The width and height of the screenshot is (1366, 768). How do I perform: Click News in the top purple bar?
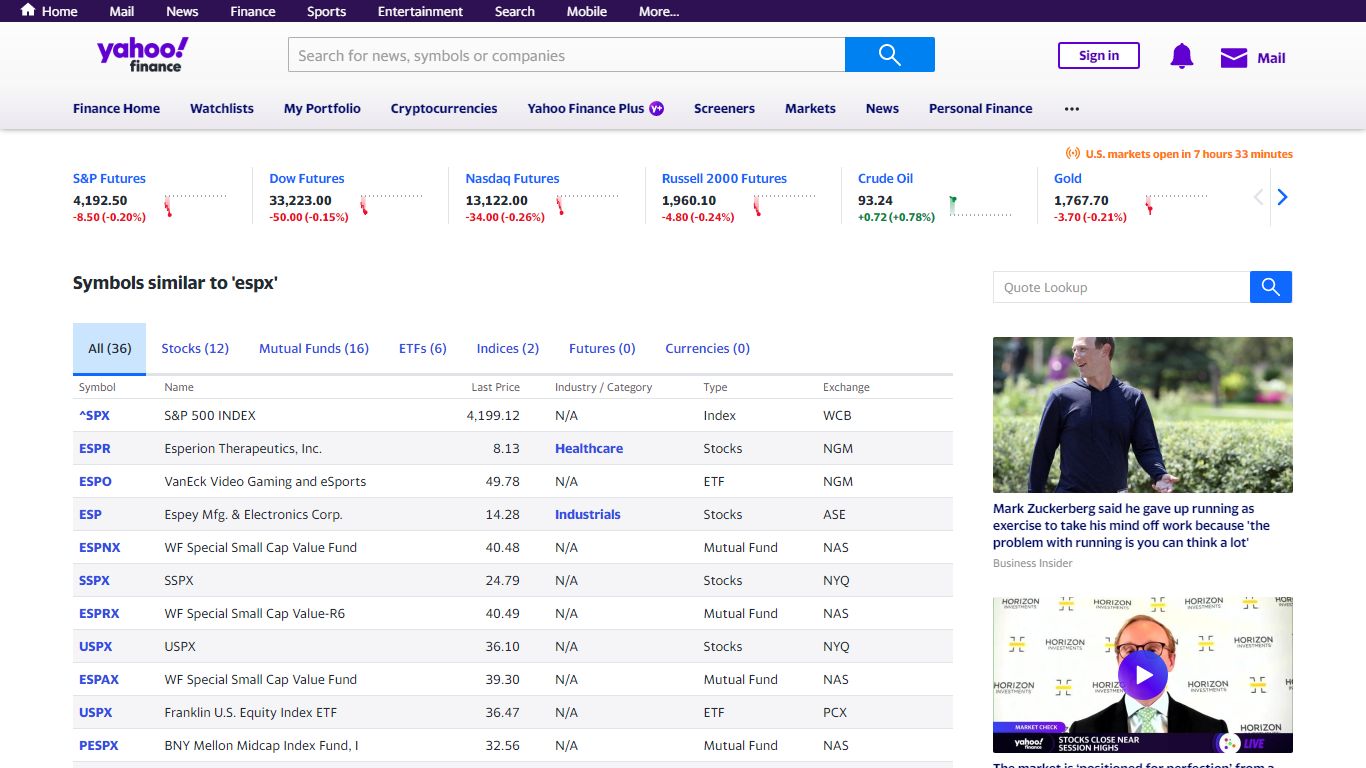pos(182,11)
